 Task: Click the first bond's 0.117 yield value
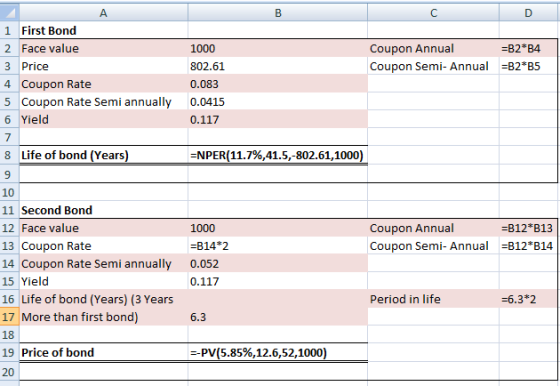(x=278, y=120)
